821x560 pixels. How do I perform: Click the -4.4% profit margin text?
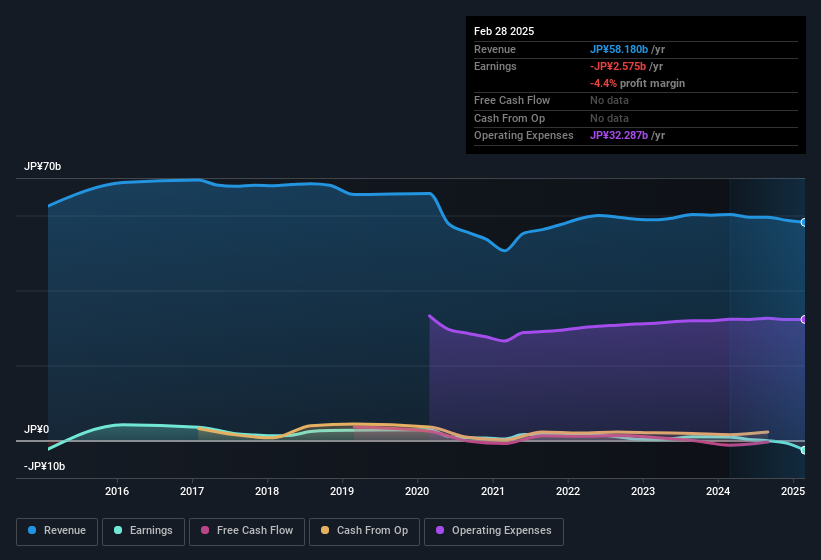(x=637, y=83)
